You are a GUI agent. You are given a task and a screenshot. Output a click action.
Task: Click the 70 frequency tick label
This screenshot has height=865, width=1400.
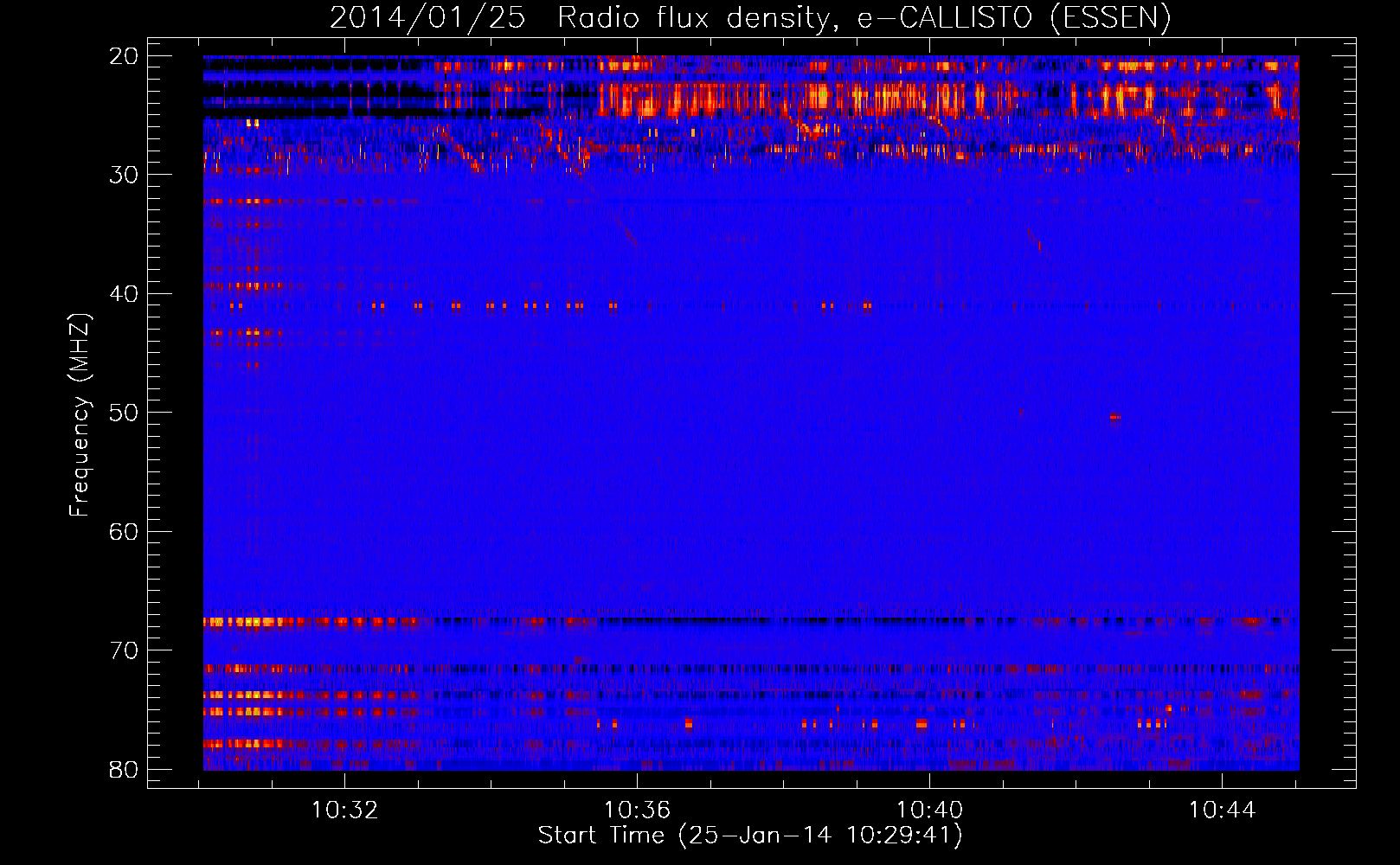pos(125,650)
